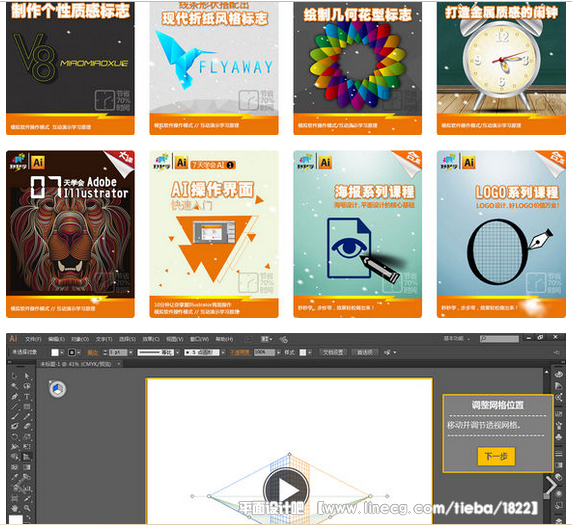Choose the Line Segment tool
Image resolution: width=572 pixels, height=525 pixels.
14,406
